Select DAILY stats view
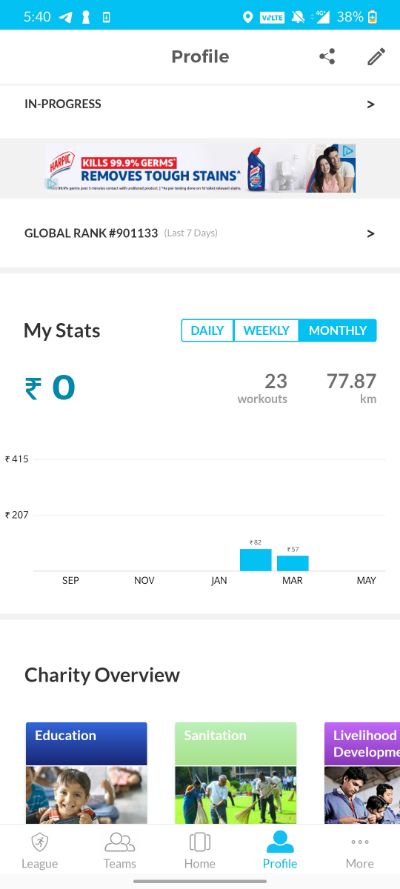The width and height of the screenshot is (400, 889). [207, 331]
